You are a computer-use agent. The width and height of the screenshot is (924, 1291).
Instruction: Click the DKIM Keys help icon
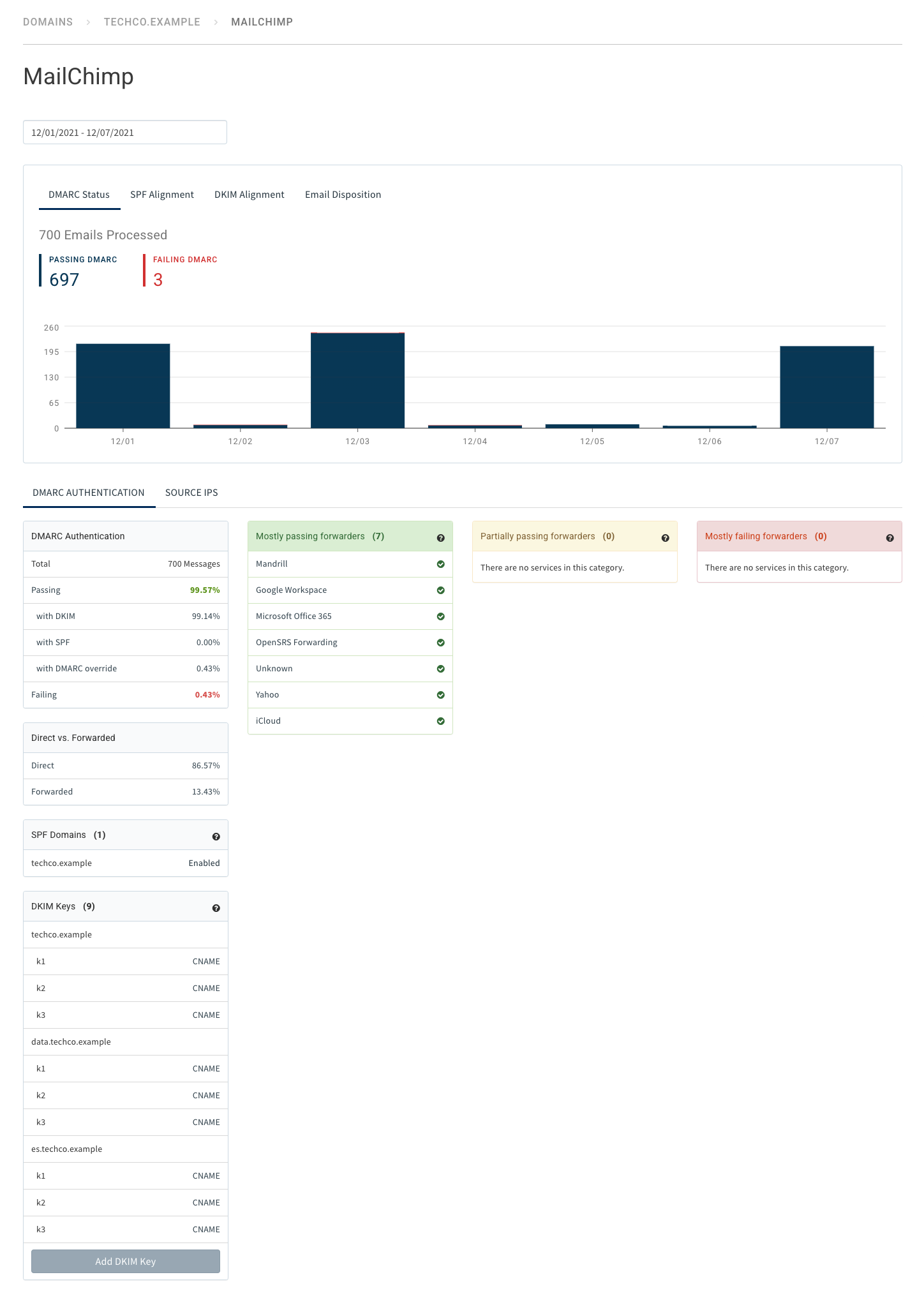[216, 908]
